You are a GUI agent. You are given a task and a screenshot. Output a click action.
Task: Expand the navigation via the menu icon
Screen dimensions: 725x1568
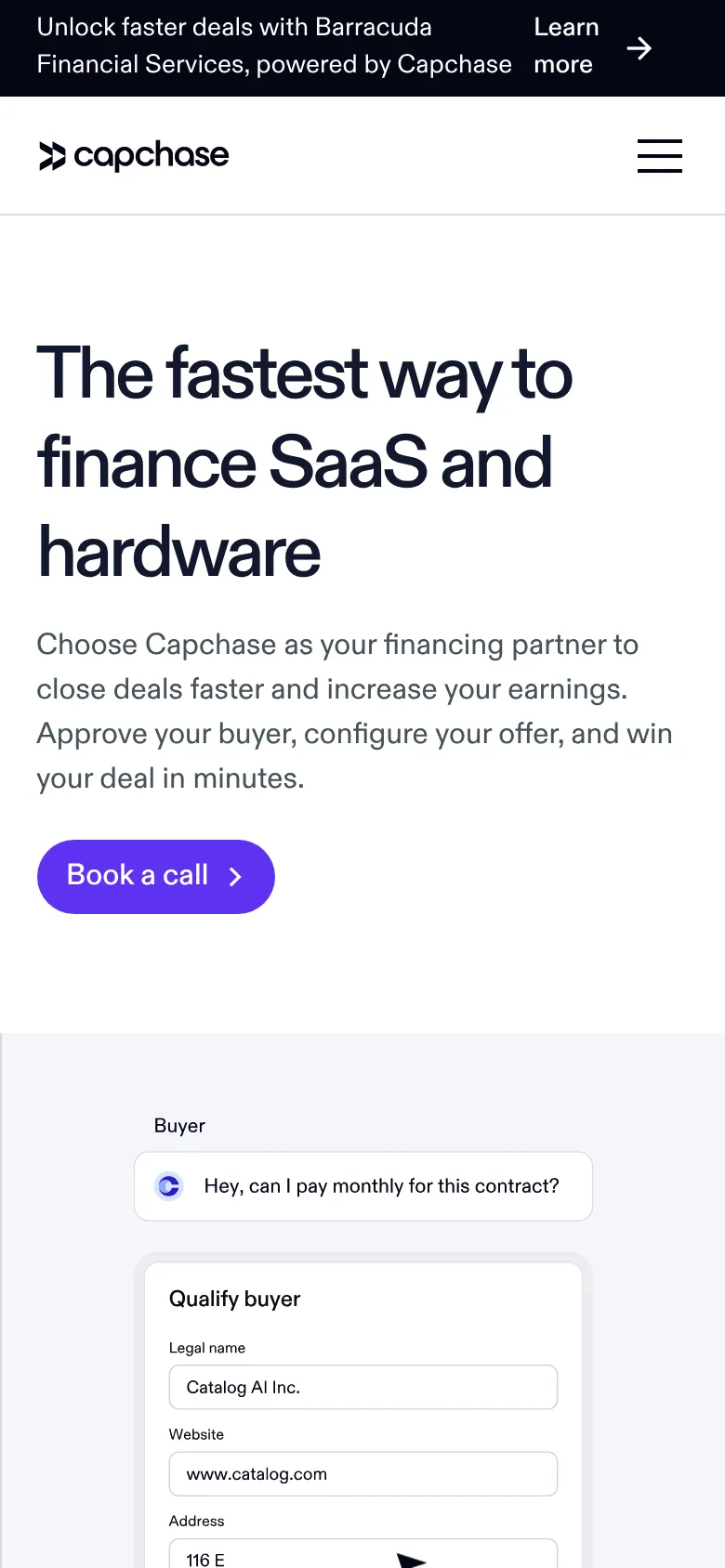click(660, 156)
